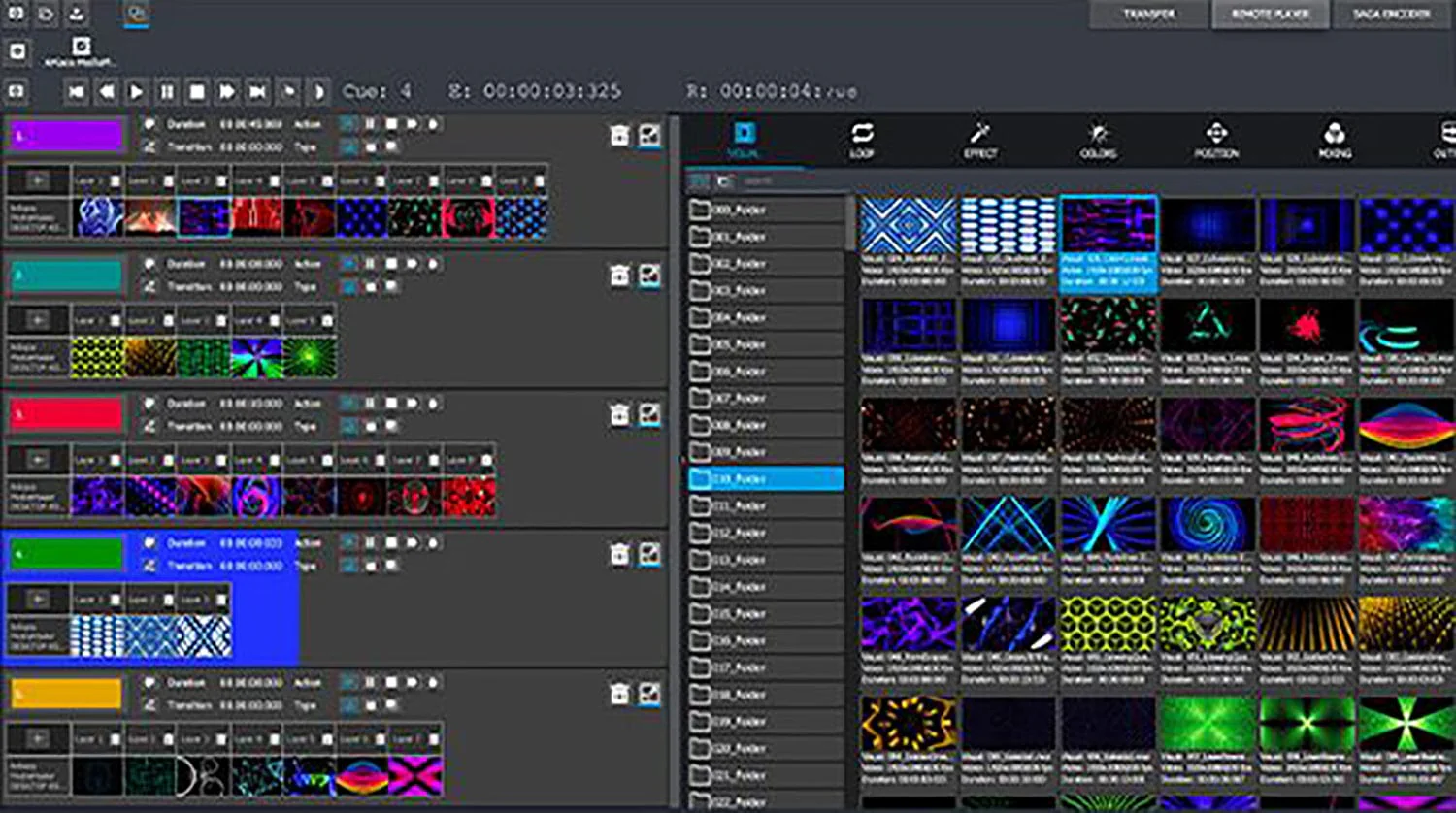Toggle the Layer 7 checkbox in yellow cue 5
Viewport: 1456px width, 813px height.
[x=433, y=738]
